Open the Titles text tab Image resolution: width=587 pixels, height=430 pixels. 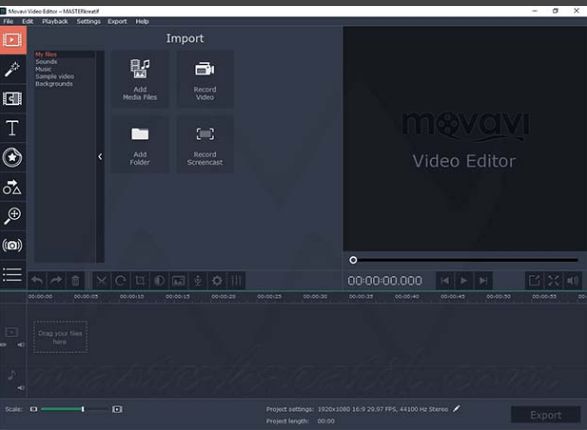[13, 128]
